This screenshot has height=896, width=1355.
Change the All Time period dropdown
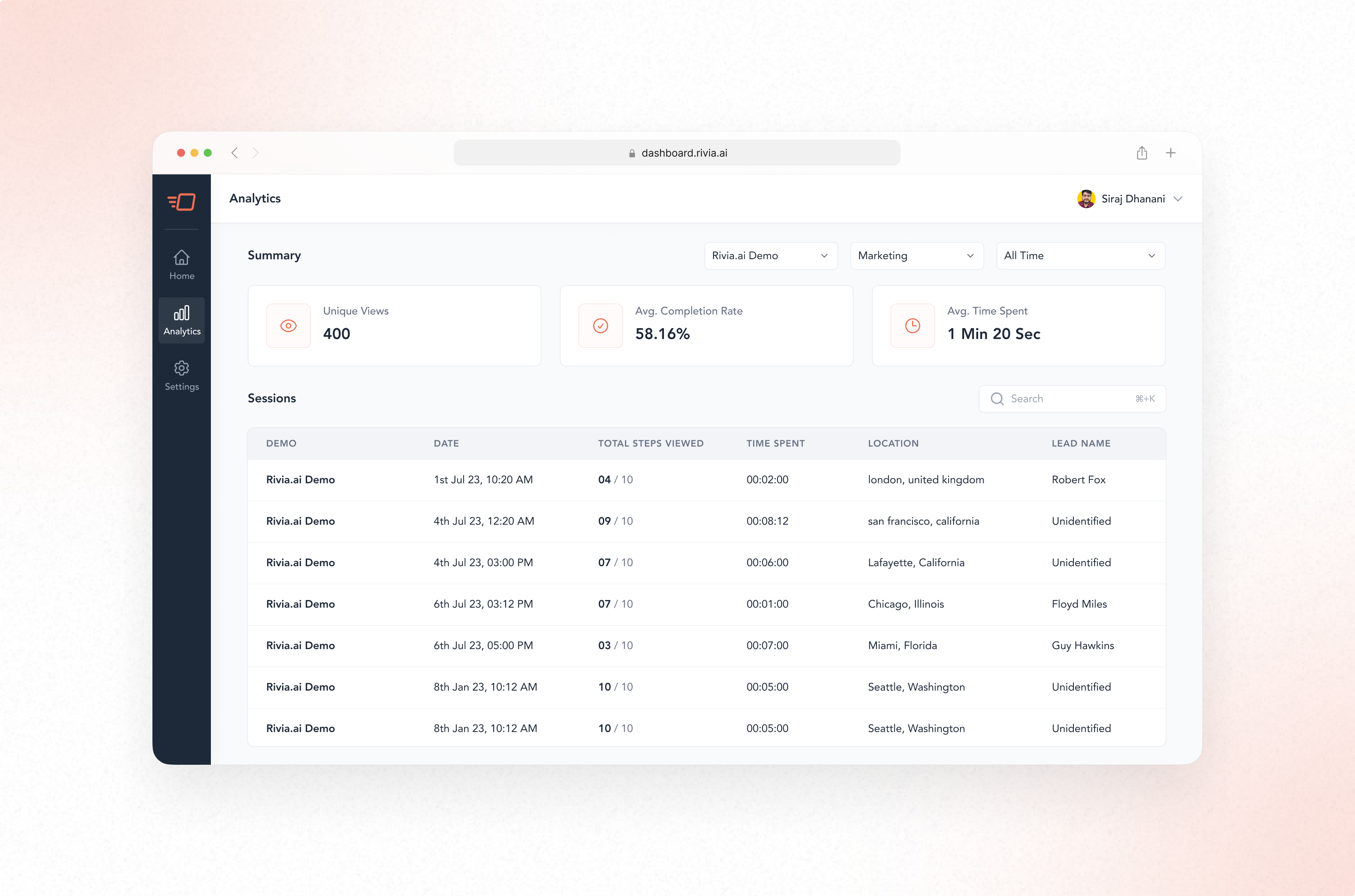(1080, 255)
